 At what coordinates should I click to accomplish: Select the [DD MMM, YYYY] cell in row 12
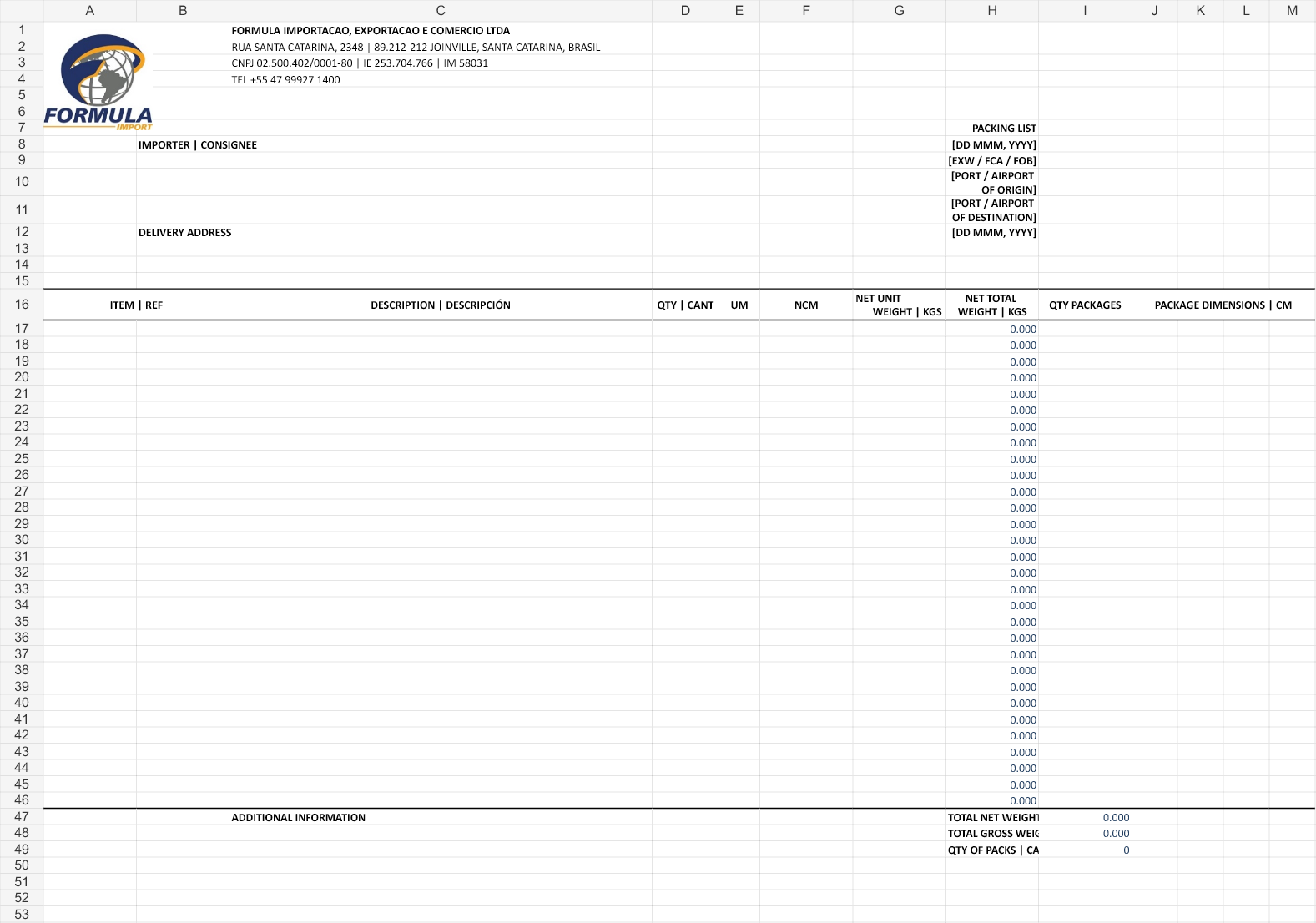(994, 233)
